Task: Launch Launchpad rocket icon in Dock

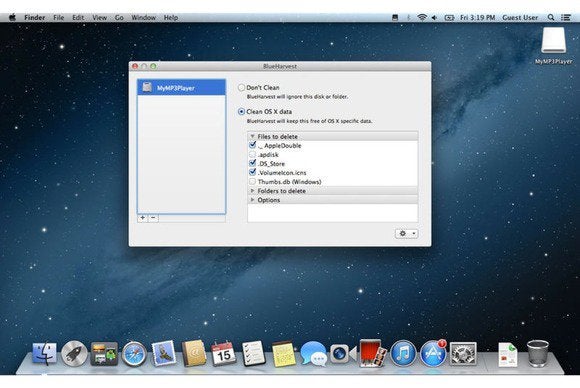Action: (74, 354)
